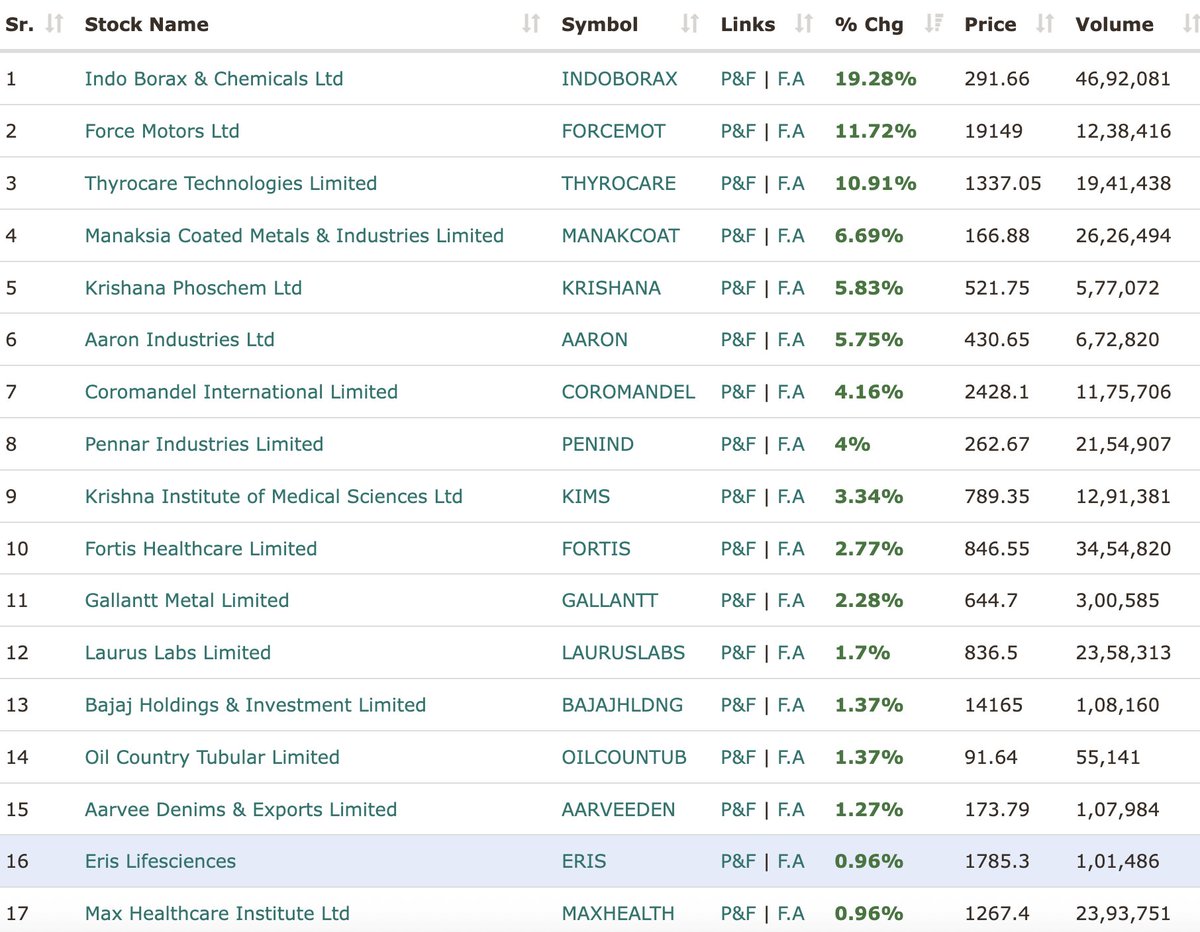Click MANAKCOAT symbol link
1200x932 pixels.
point(620,235)
